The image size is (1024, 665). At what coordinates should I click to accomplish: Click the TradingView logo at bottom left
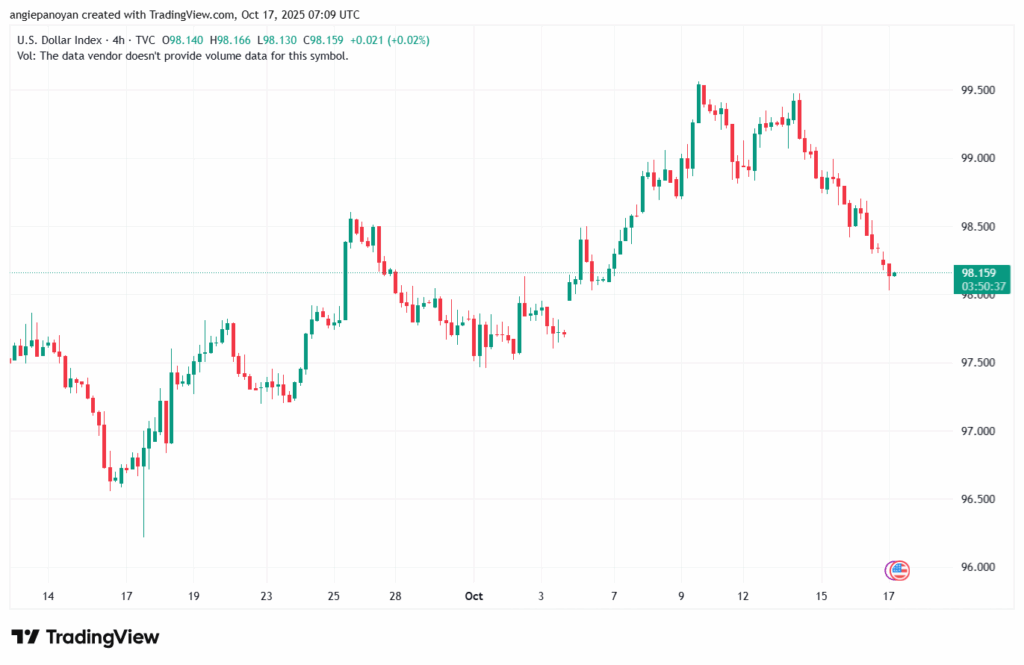tap(85, 637)
